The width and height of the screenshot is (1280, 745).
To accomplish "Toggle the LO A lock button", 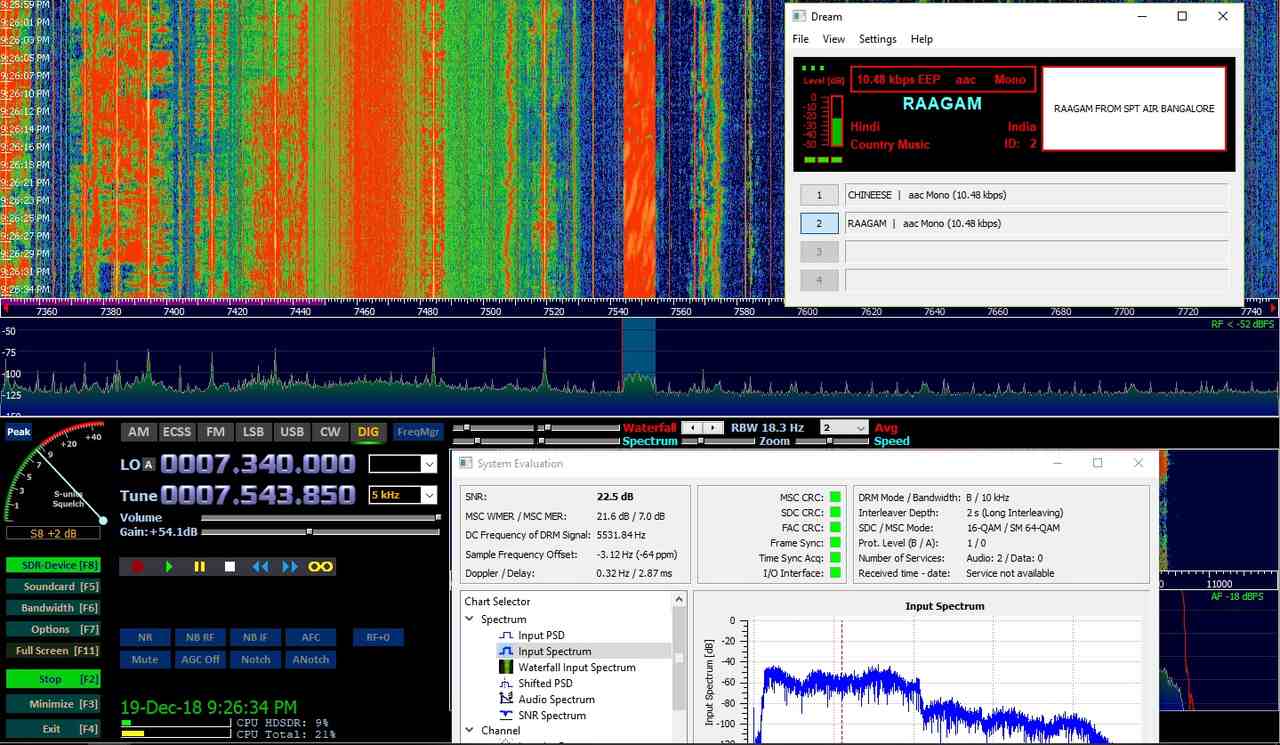I will coord(148,465).
